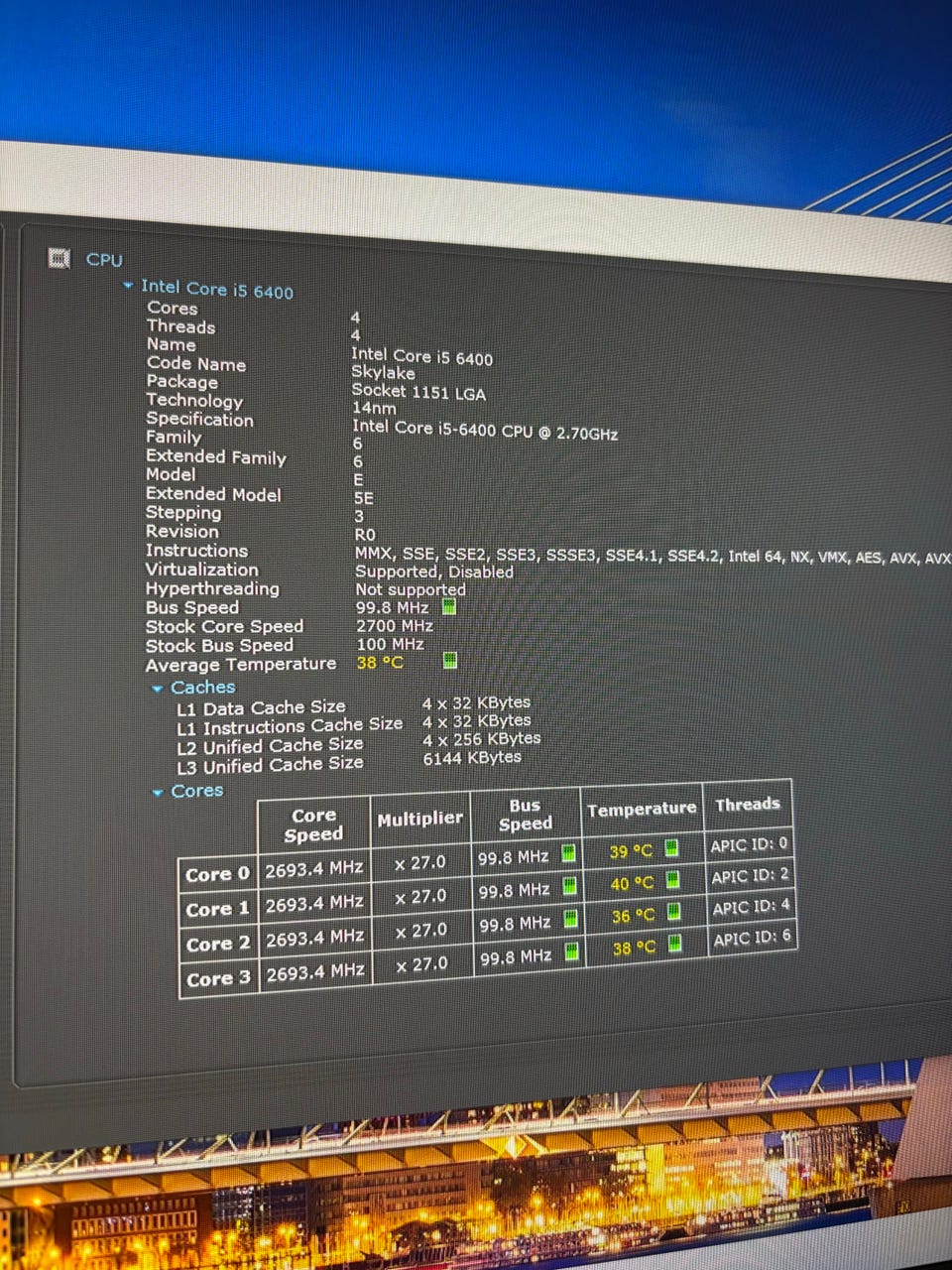Click the Virtualization value Supported, Disabled
Screen dimensions: 952x1270
pyautogui.click(x=434, y=572)
